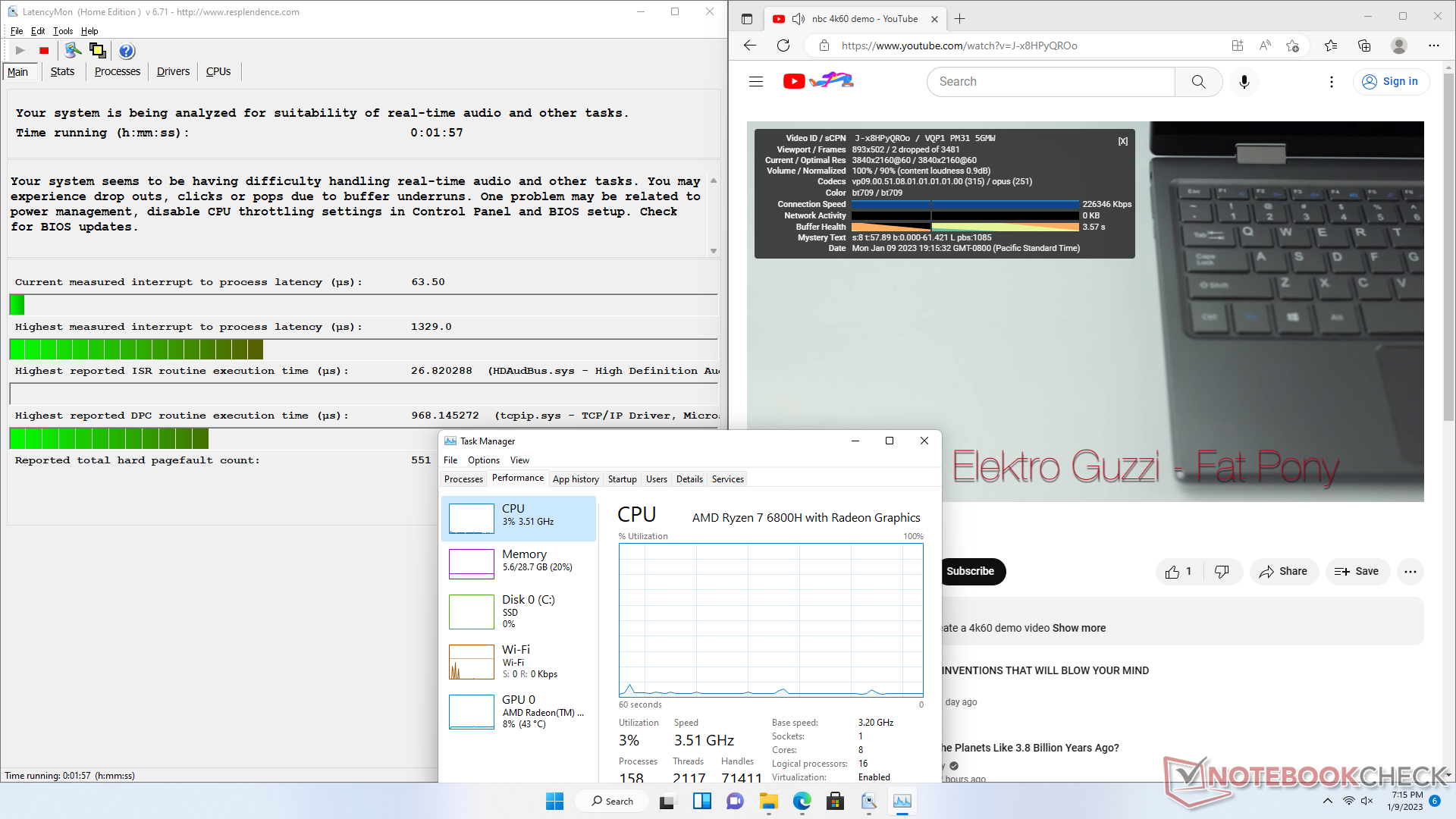Refresh the YouTube page in Edge
Screen dimensions: 1456x819
783,45
